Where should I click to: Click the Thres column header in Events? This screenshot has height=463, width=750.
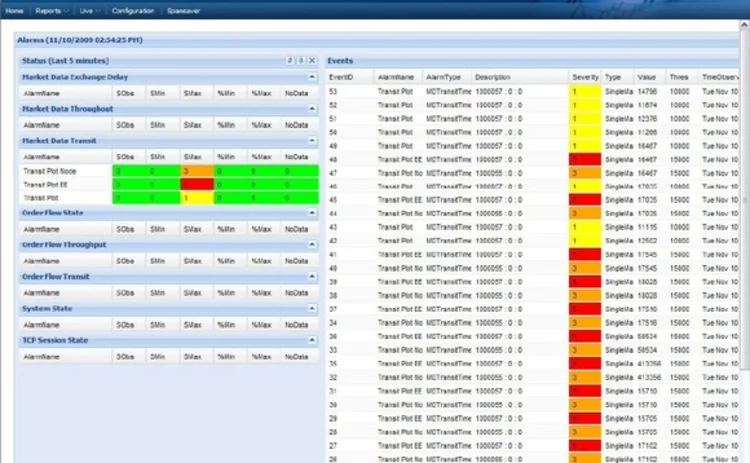[682, 77]
